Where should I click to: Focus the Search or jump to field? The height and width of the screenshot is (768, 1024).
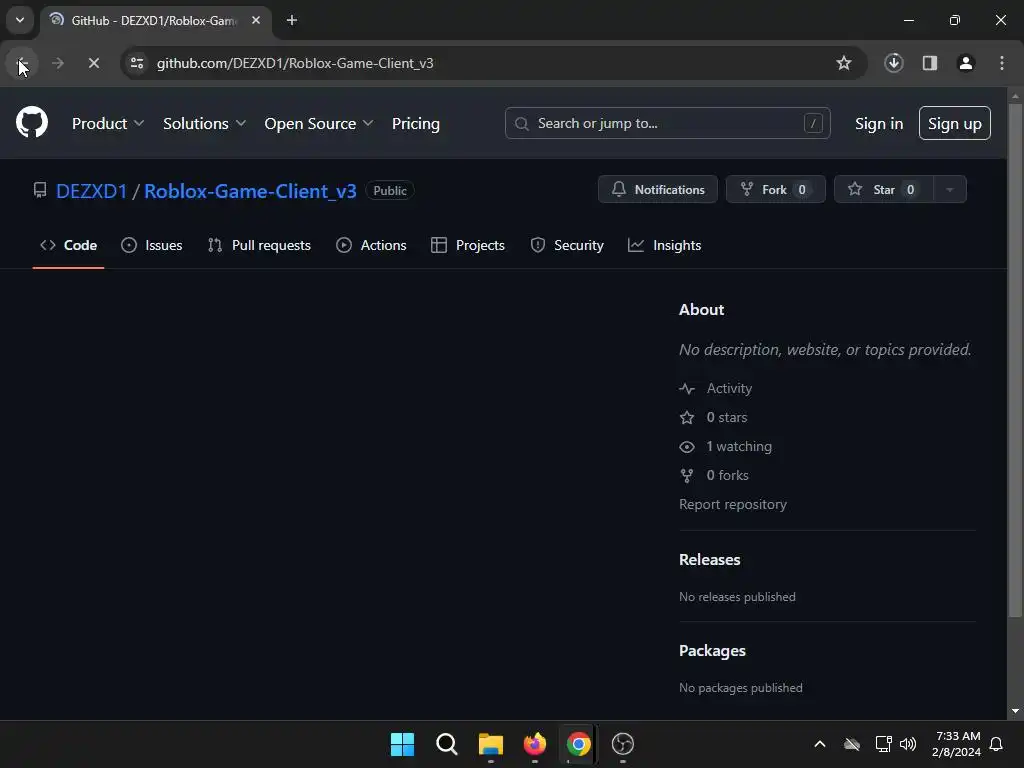[667, 123]
